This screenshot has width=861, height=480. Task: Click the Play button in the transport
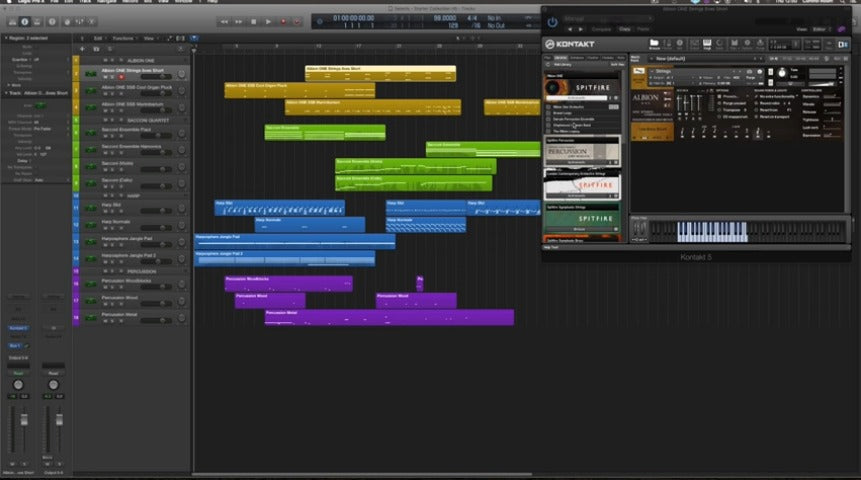click(268, 21)
